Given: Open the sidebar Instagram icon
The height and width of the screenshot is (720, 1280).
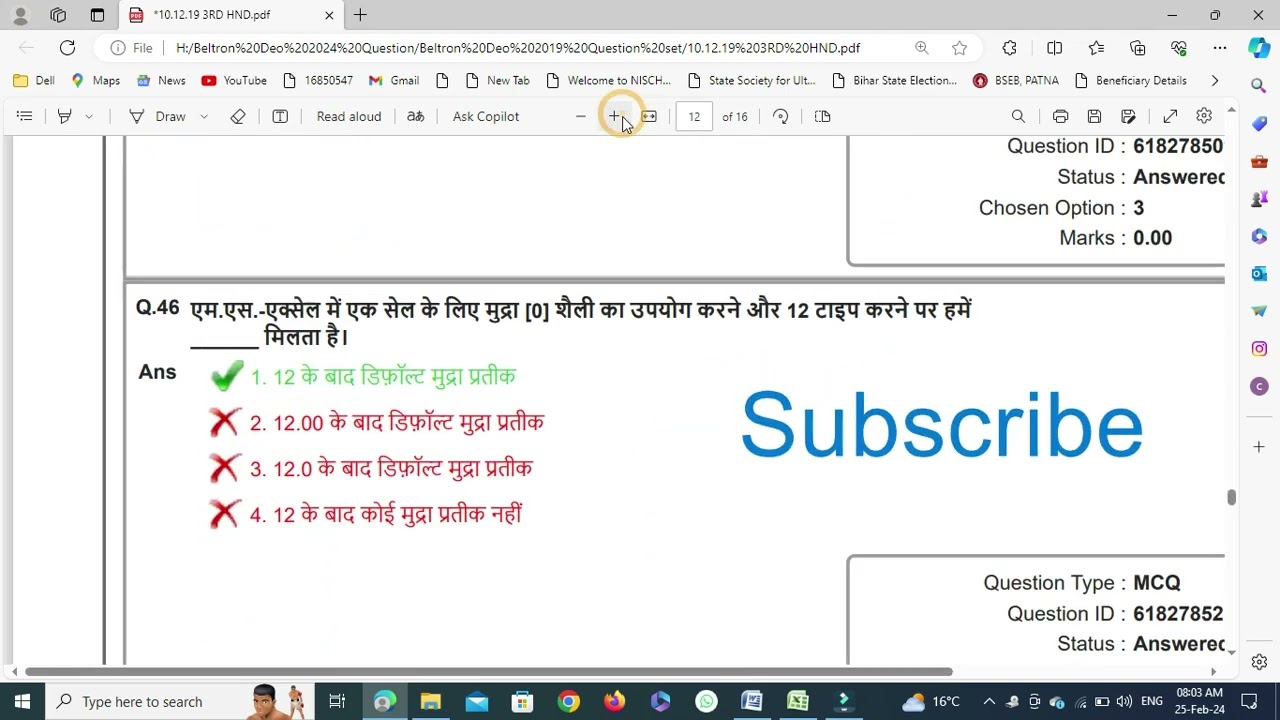Looking at the screenshot, I should click(1259, 349).
